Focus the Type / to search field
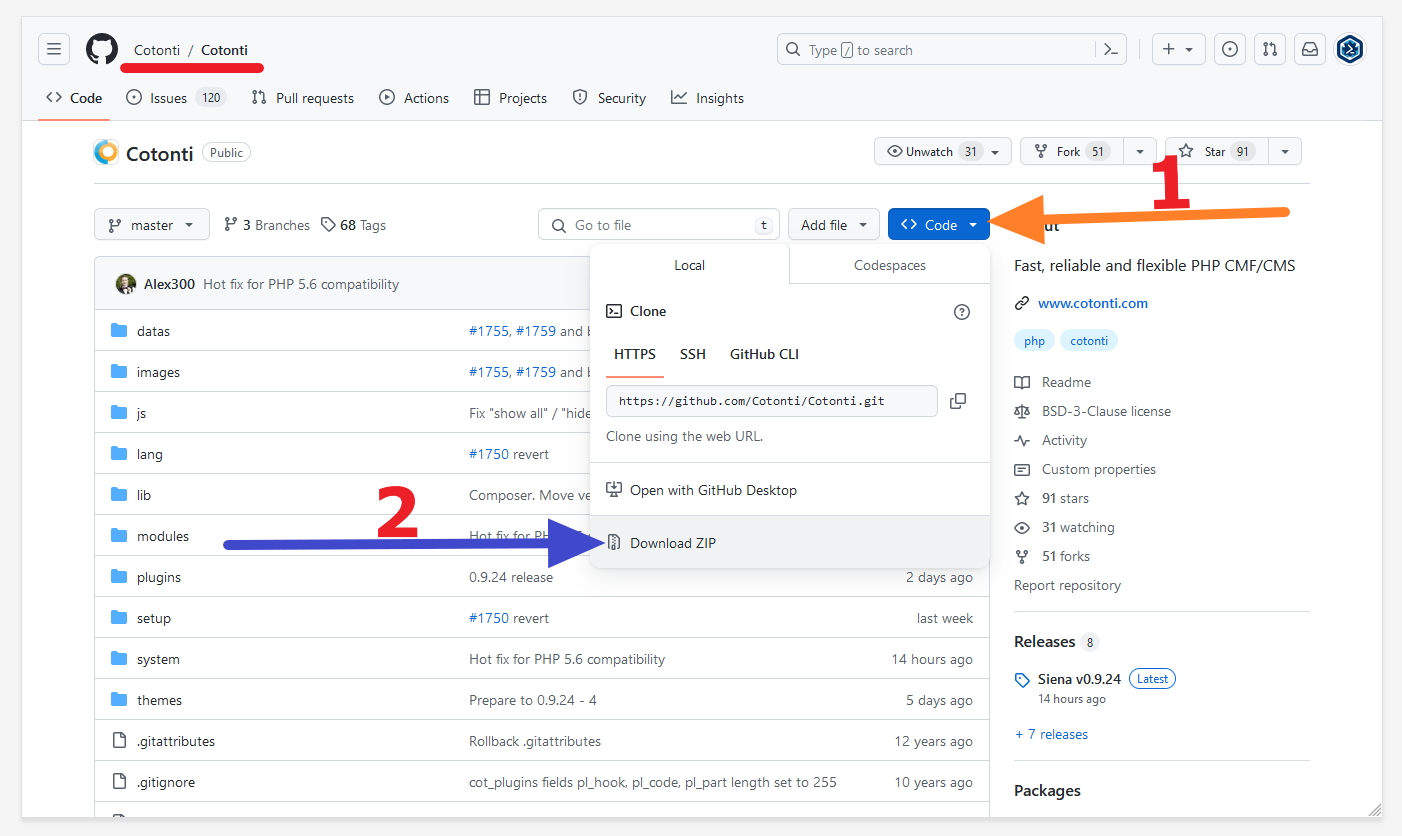The height and width of the screenshot is (836, 1402). 935,49
